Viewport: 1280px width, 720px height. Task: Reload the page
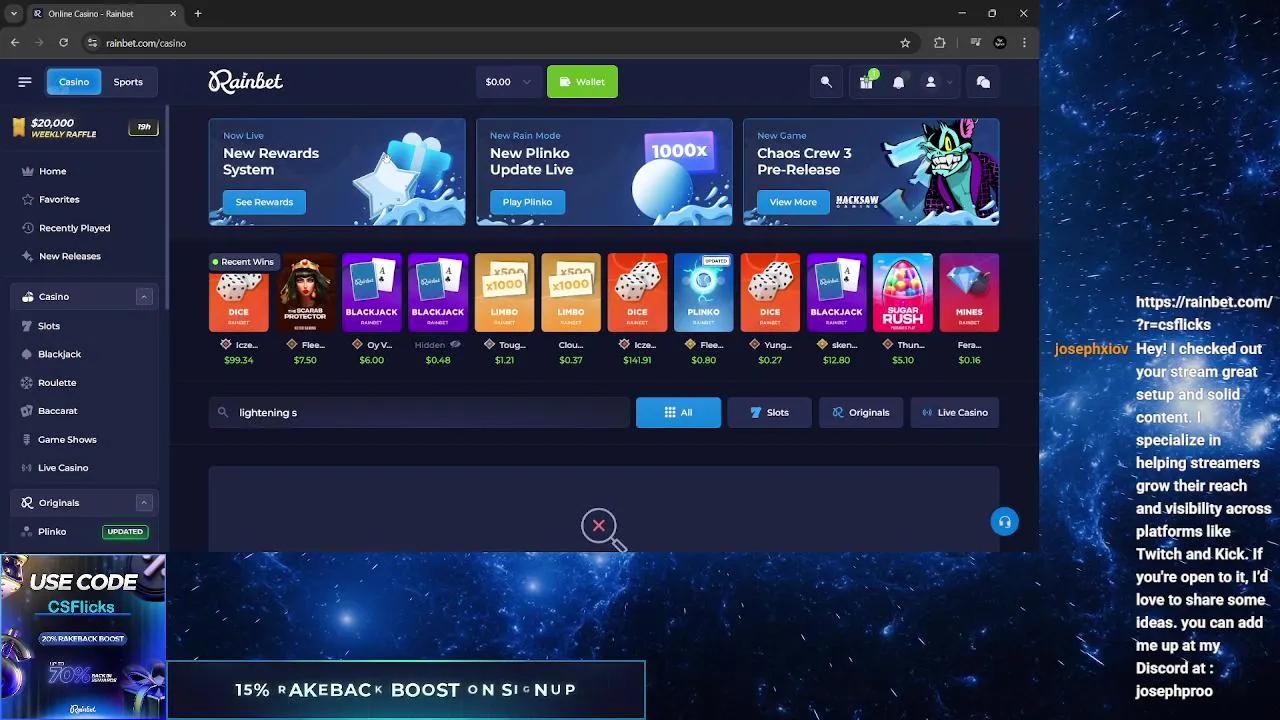[x=63, y=43]
